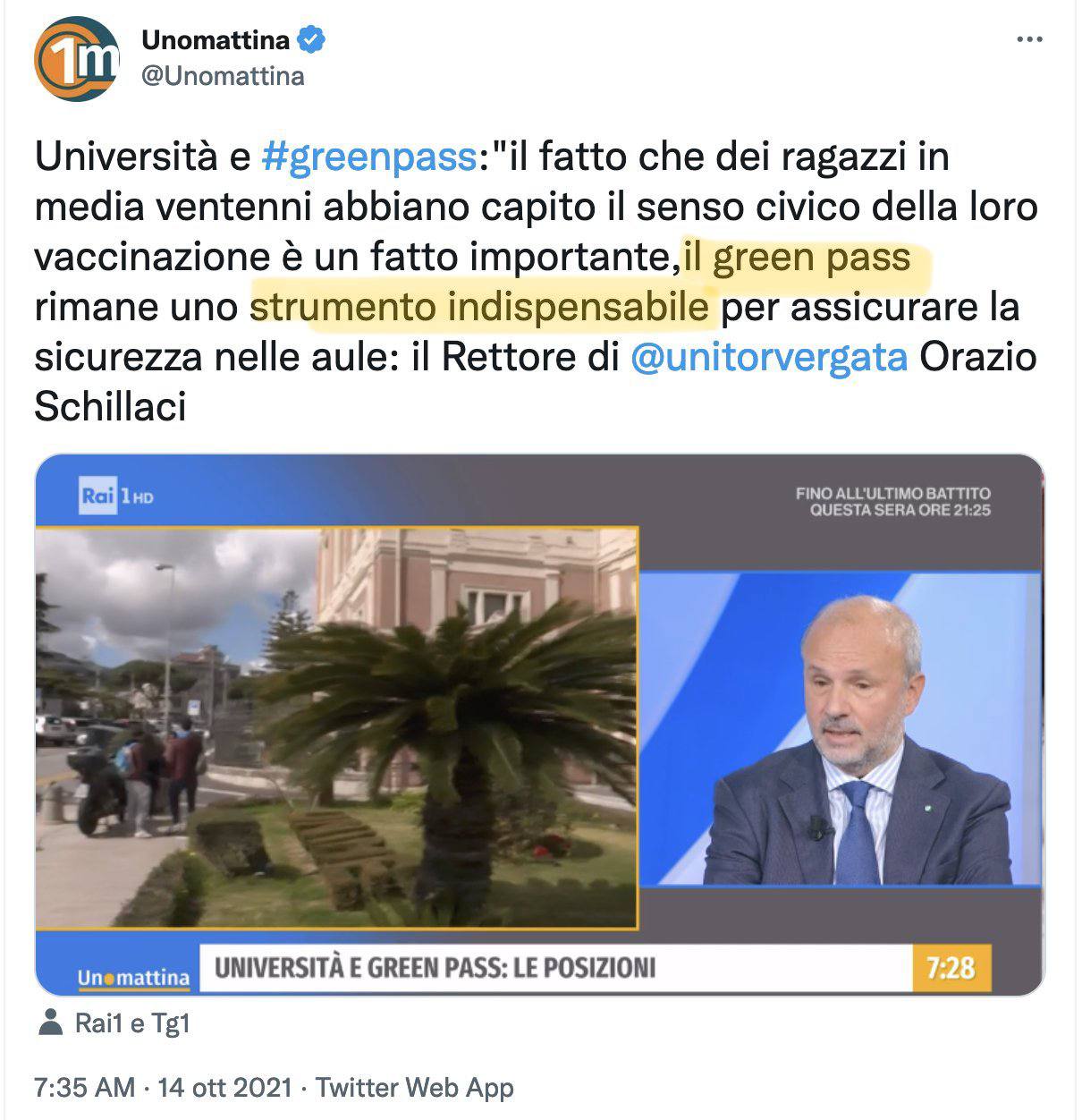Screen dimensions: 1082x1120
Task: Open the embedded TV screenshot image
Action: pyautogui.click(x=539, y=725)
